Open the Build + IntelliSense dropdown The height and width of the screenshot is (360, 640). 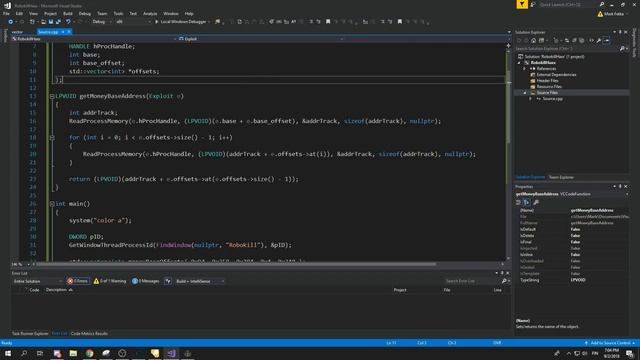coord(200,281)
